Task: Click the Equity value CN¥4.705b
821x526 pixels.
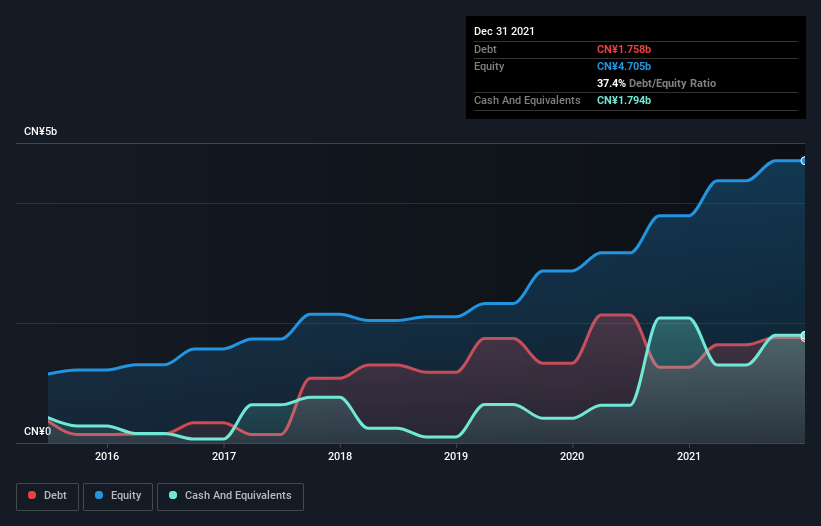Action: point(624,66)
